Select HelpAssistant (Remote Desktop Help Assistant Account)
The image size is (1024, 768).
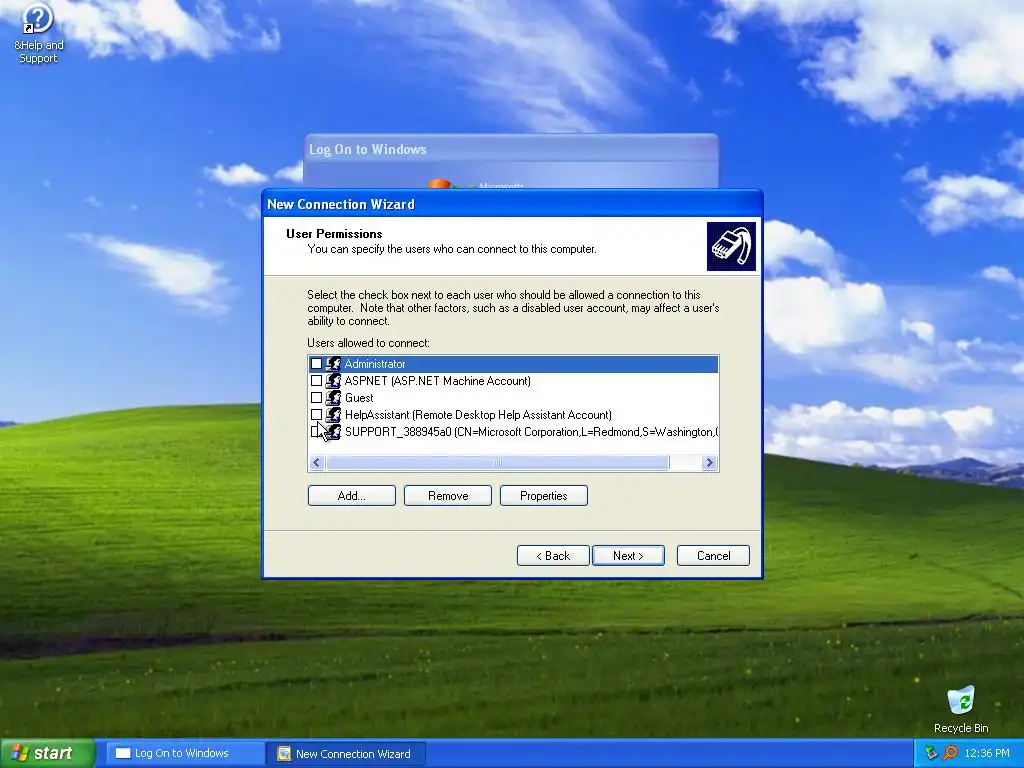click(478, 415)
